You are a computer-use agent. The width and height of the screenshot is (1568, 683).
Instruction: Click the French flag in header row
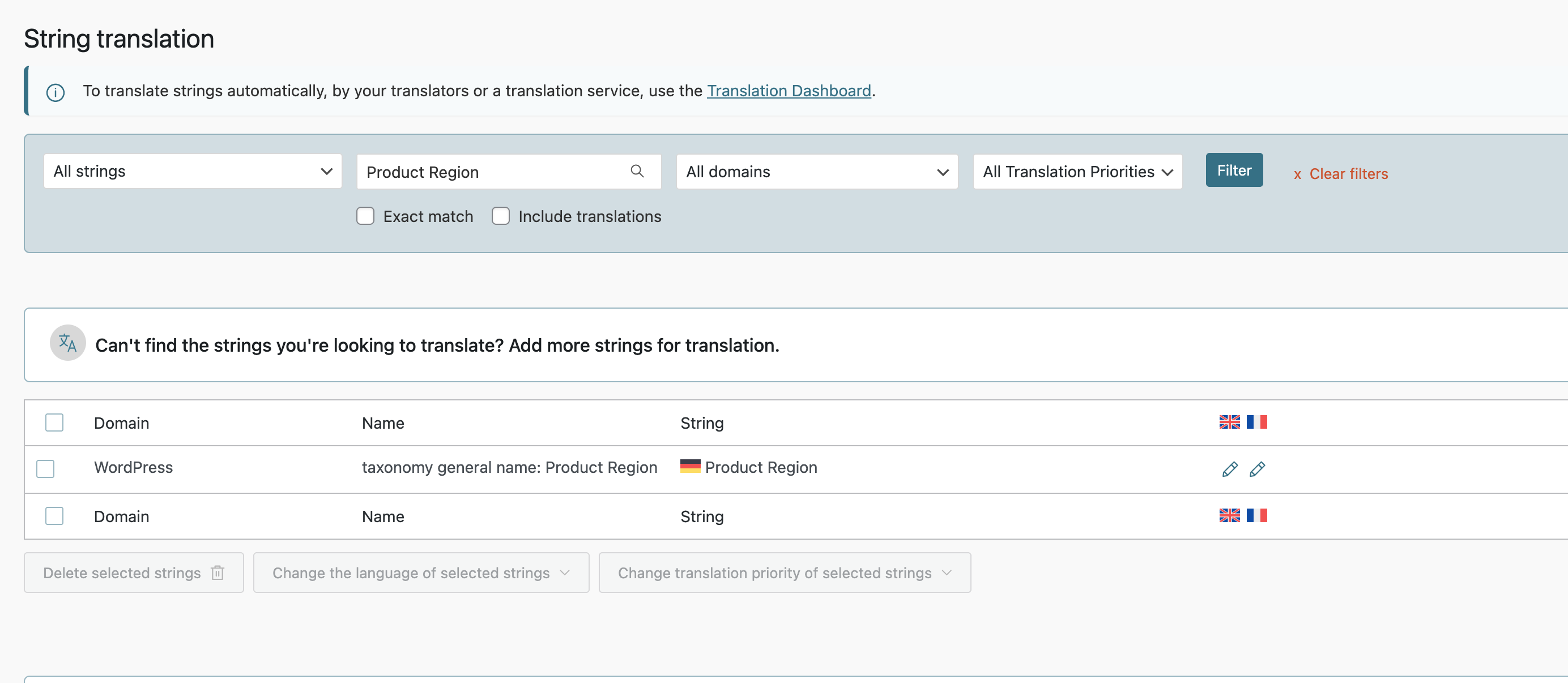1256,422
